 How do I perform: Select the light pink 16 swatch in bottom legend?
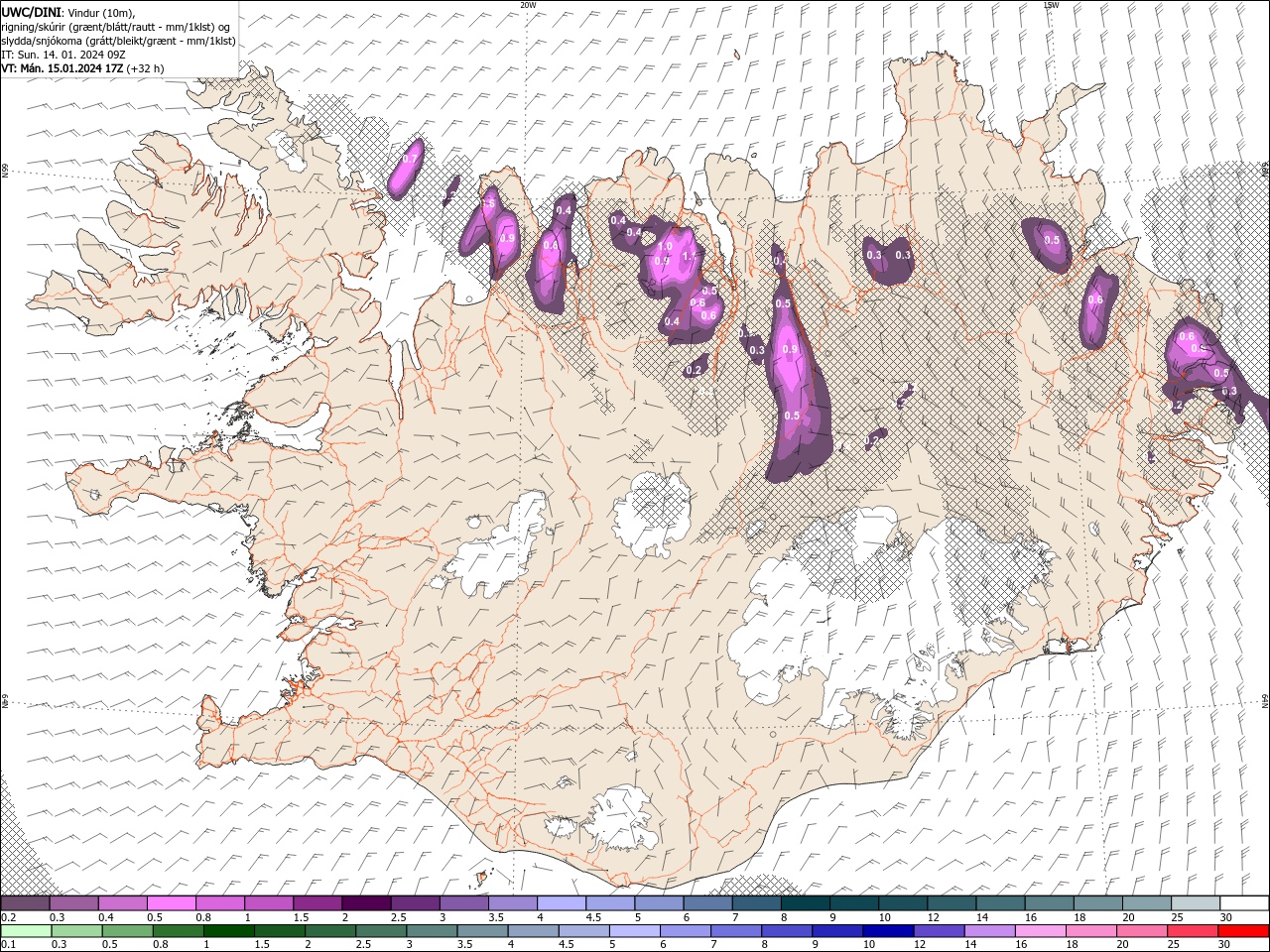tap(1042, 931)
